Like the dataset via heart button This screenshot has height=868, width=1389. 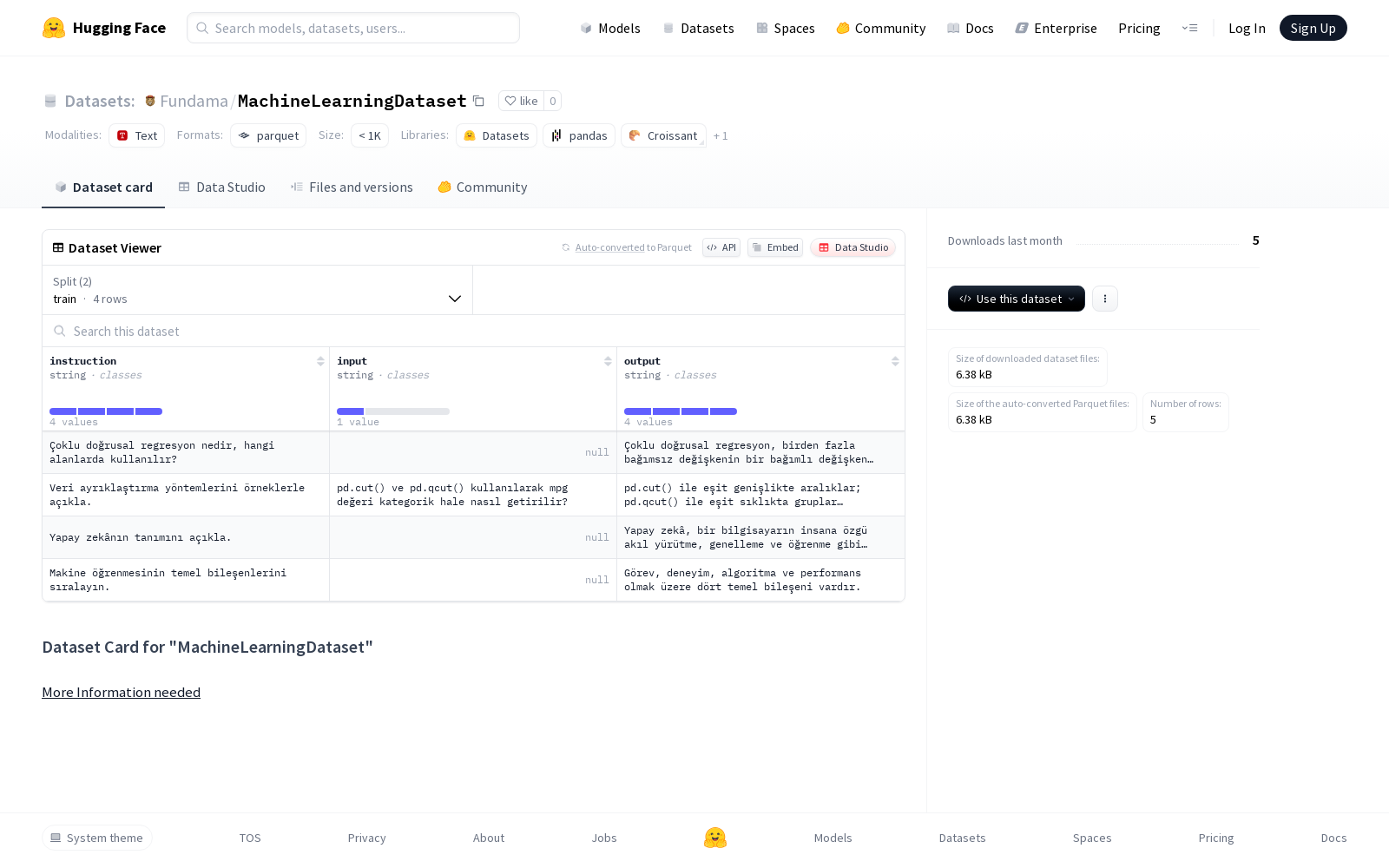(521, 101)
